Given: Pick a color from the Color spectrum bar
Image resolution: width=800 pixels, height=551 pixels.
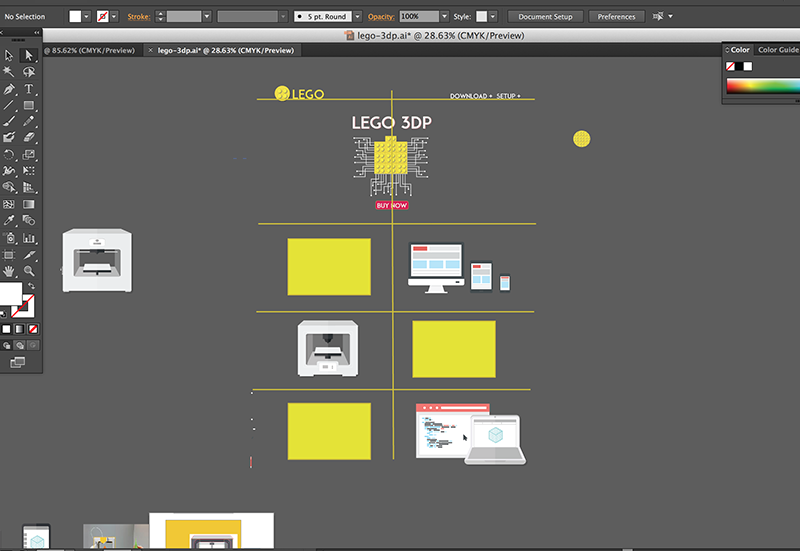Looking at the screenshot, I should coord(763,86).
